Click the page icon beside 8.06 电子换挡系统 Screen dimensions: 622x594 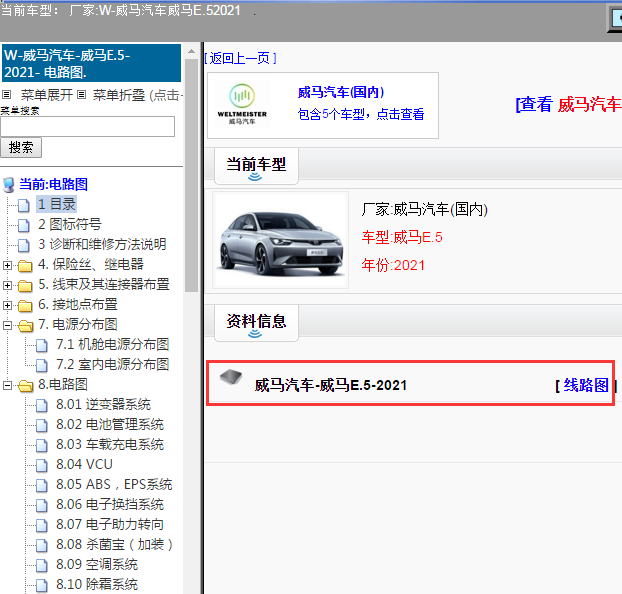[42, 505]
